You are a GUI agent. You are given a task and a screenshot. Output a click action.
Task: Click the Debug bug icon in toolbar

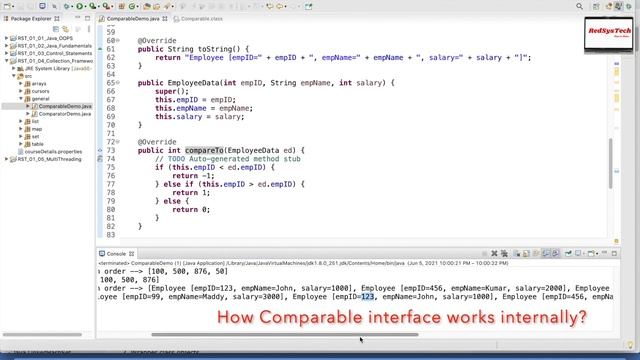[66, 6]
